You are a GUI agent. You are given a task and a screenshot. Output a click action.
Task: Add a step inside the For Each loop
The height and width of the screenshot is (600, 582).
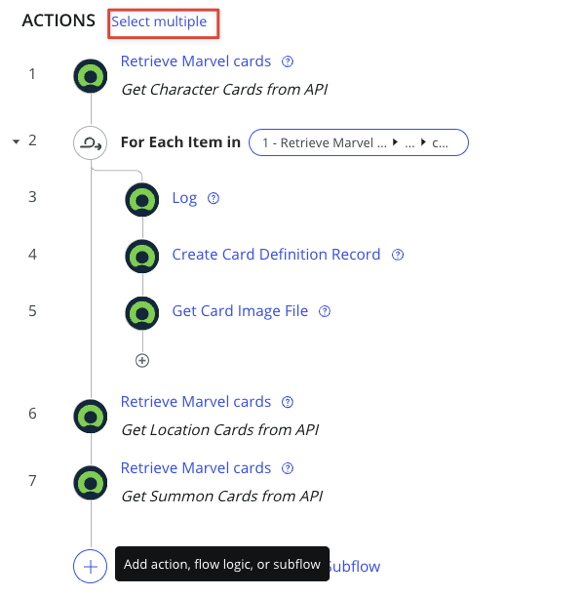tap(142, 360)
